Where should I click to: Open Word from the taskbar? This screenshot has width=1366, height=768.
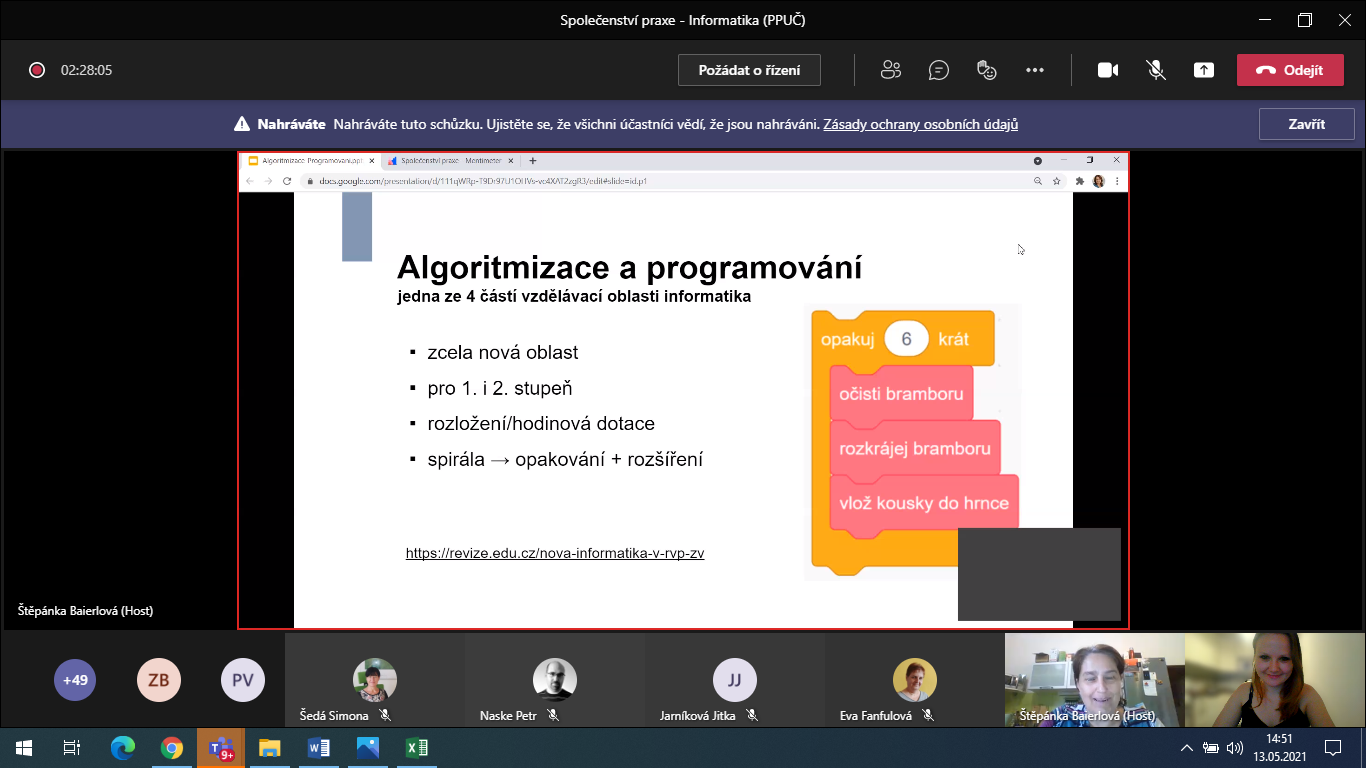pos(319,747)
